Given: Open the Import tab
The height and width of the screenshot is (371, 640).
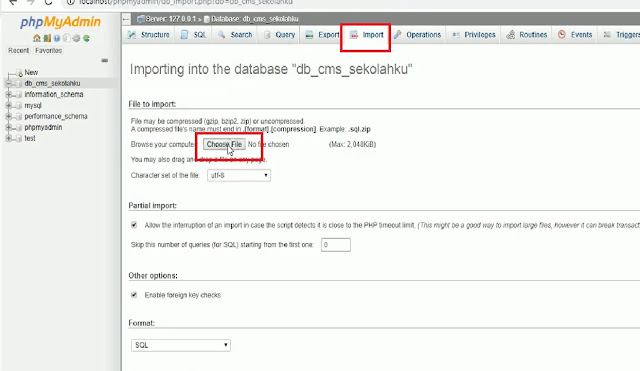Looking at the screenshot, I should pos(367,35).
